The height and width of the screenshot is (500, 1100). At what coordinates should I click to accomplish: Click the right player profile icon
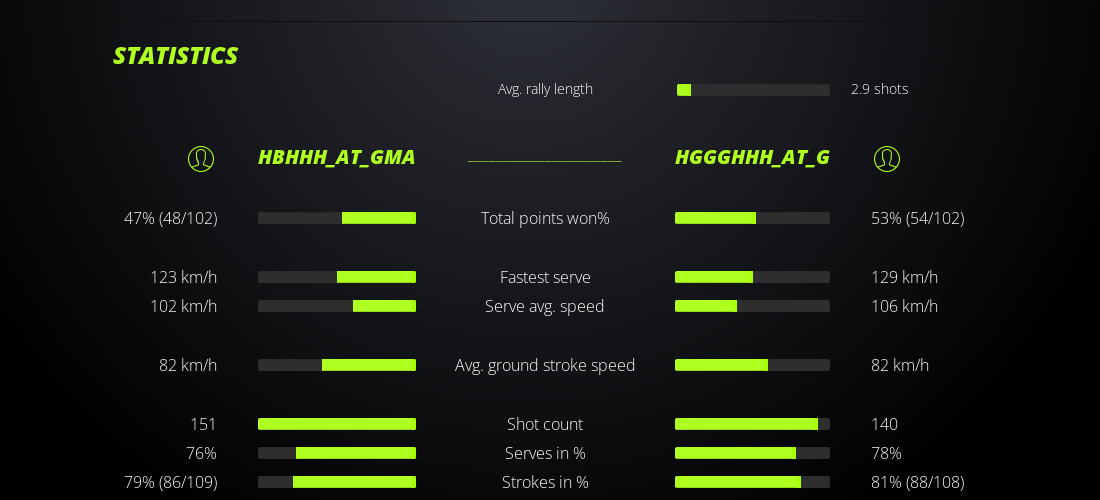pyautogui.click(x=887, y=159)
